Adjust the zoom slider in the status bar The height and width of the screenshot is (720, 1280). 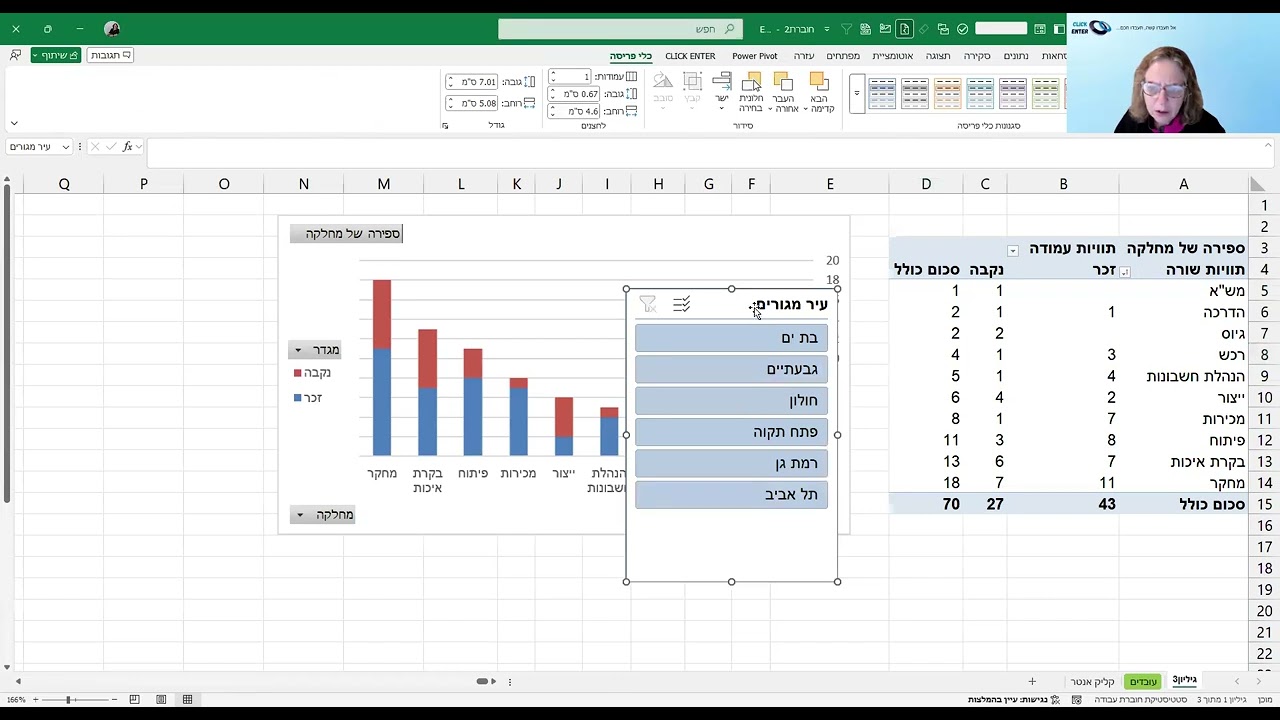click(x=68, y=700)
